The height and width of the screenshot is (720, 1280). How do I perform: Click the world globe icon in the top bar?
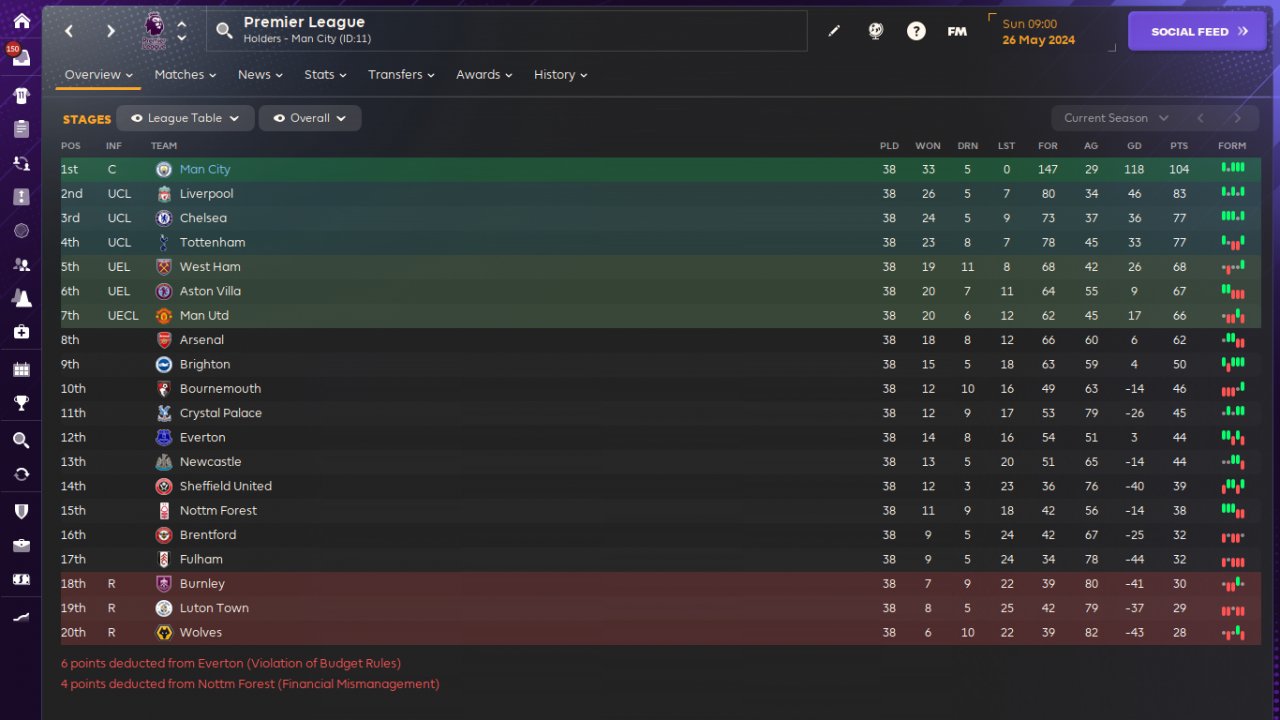[x=876, y=31]
